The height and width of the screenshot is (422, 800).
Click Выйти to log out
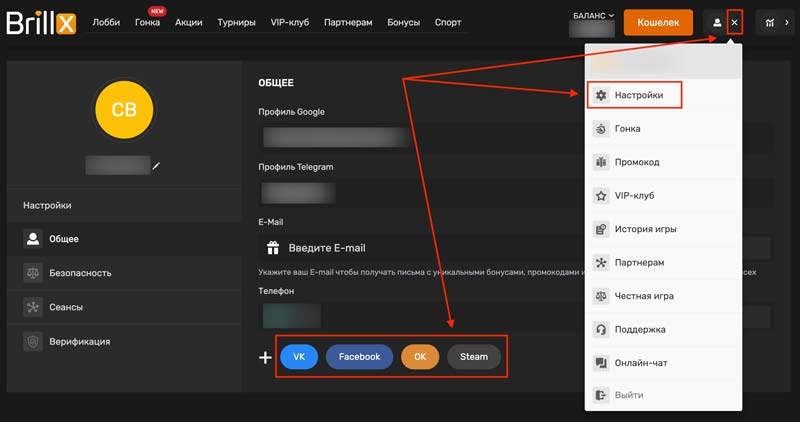click(x=628, y=395)
